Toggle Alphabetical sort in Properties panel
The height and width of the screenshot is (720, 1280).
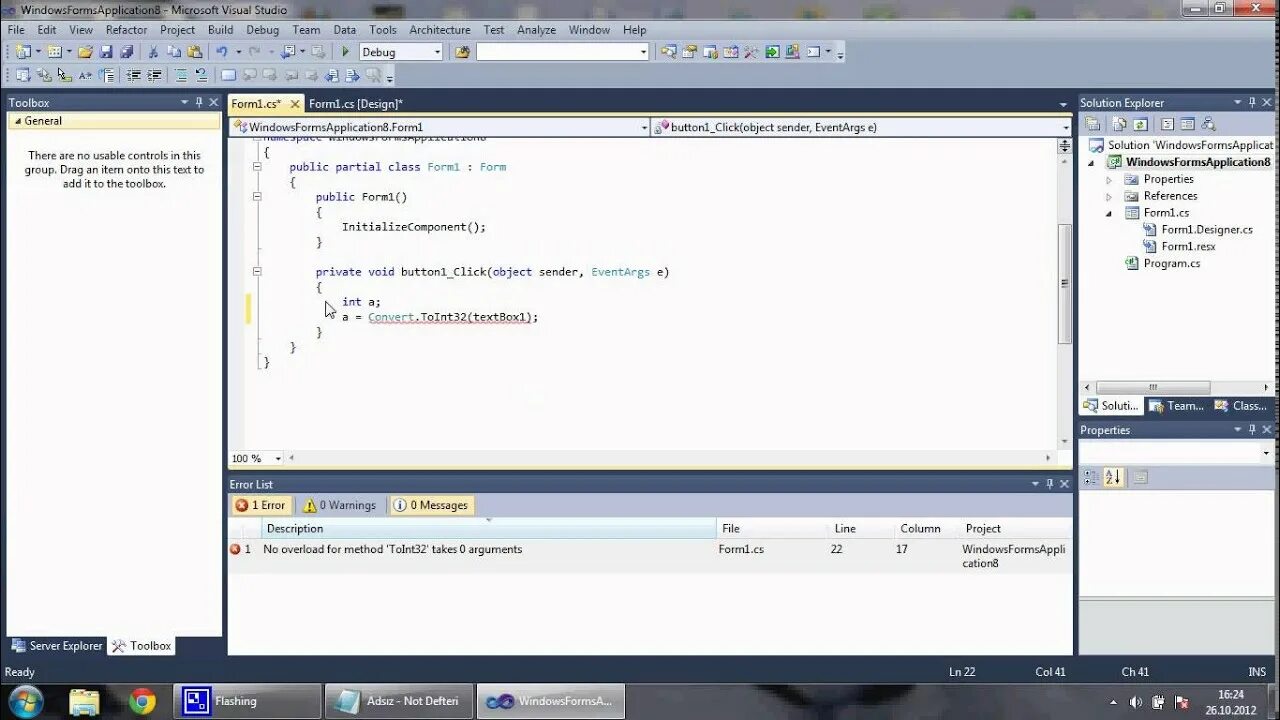point(1114,478)
